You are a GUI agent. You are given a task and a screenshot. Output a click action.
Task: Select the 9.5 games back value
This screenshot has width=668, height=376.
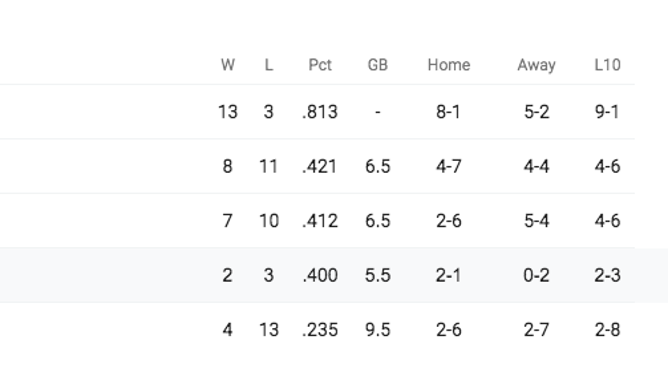(377, 330)
